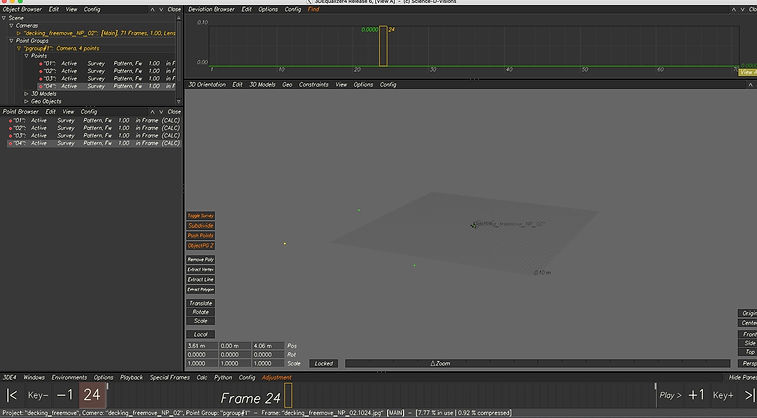Open Constraints menu in 3D Orientation

[x=313, y=84]
